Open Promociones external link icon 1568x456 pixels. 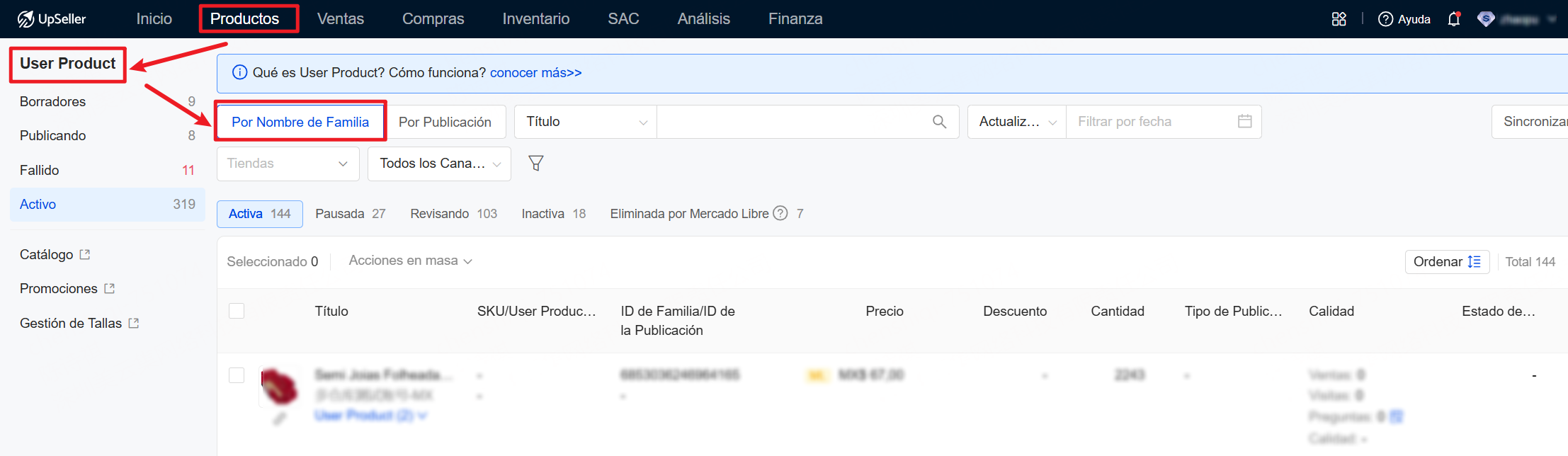[x=109, y=288]
